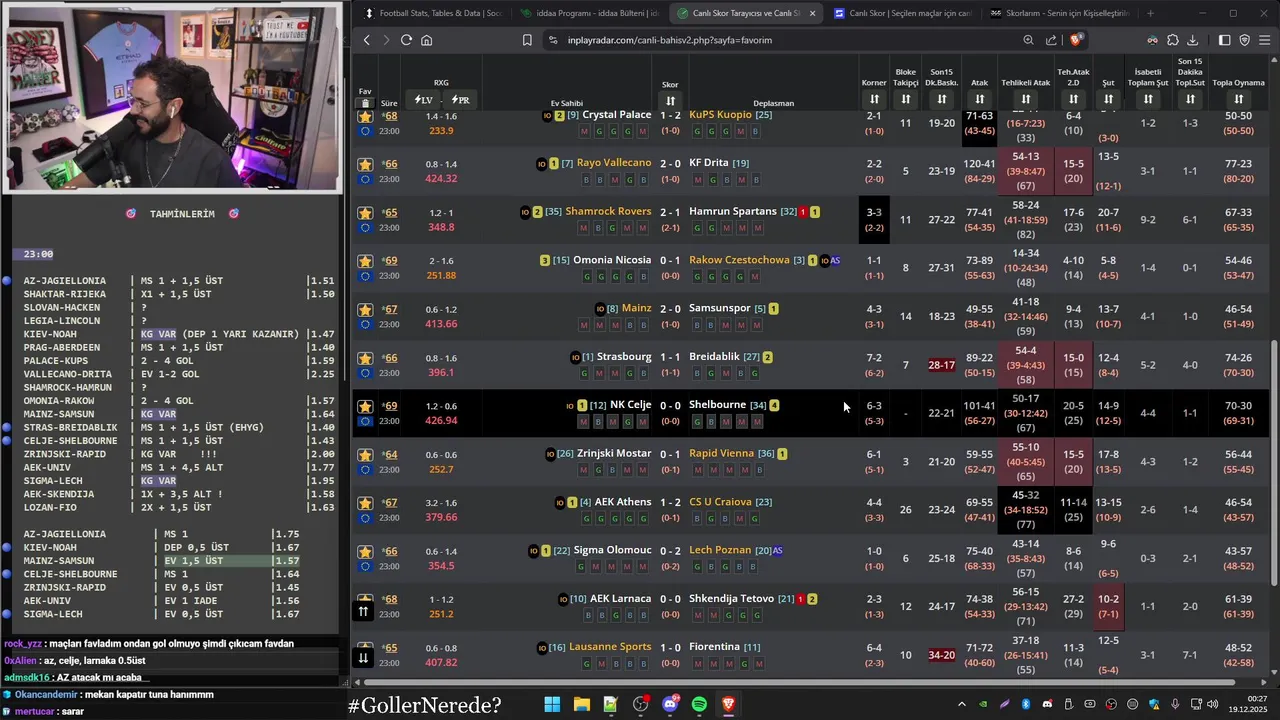
Task: Clear favorites using the trash icon
Action: click(365, 103)
